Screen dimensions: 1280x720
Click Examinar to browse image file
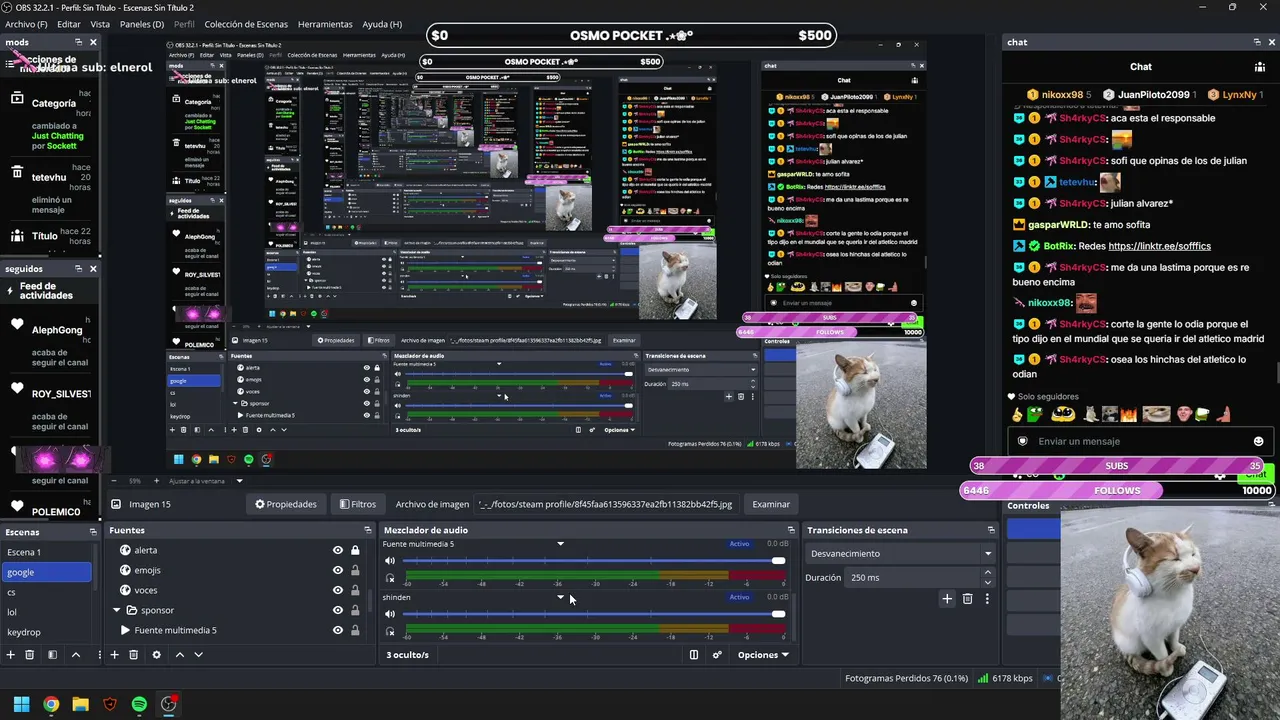(x=771, y=504)
